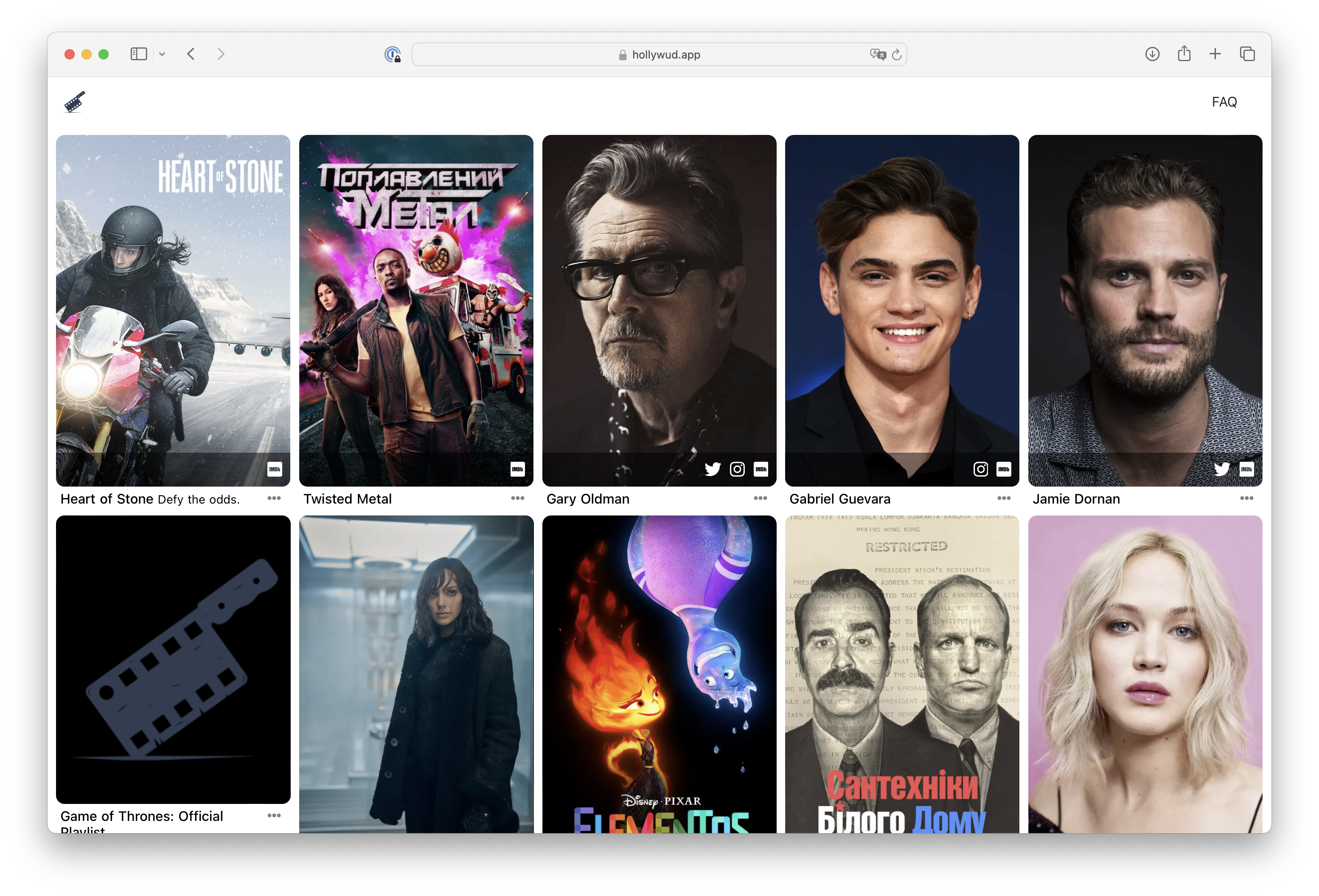Open the 1Password extension icon

[x=392, y=54]
